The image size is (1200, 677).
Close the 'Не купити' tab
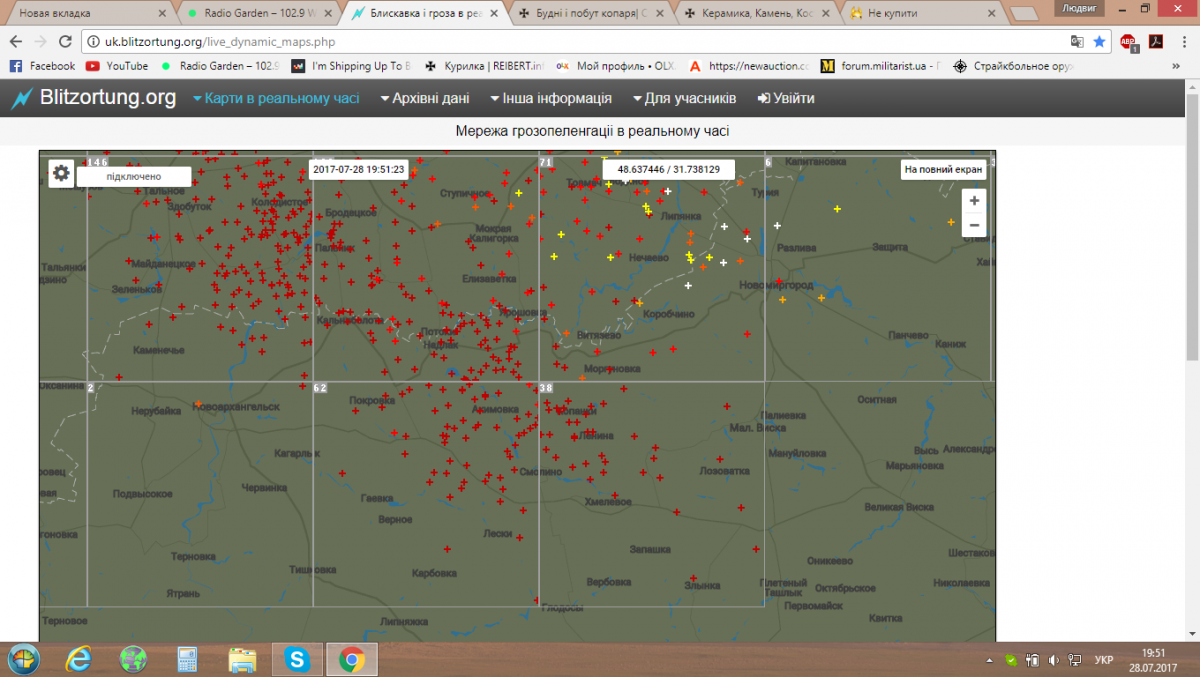tap(990, 14)
